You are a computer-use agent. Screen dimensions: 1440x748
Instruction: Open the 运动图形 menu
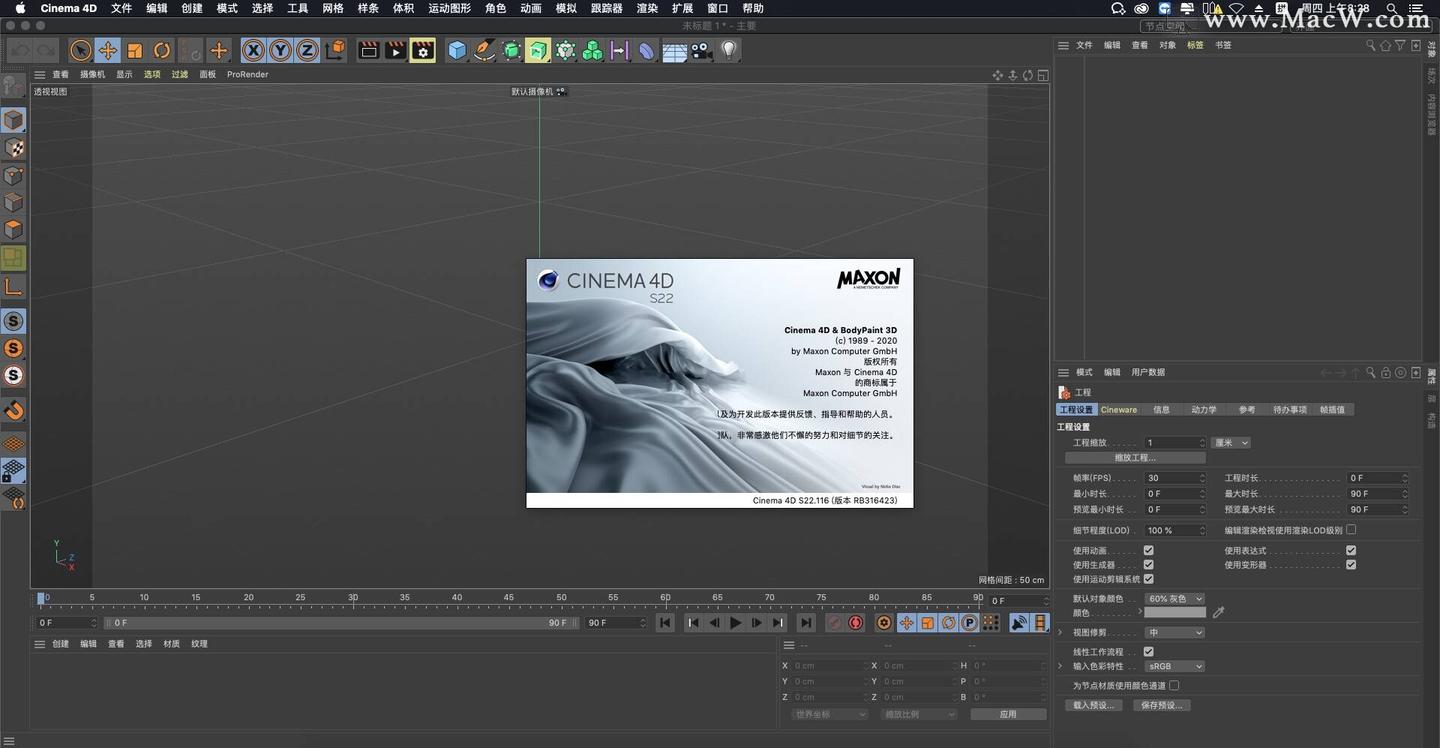(x=449, y=8)
